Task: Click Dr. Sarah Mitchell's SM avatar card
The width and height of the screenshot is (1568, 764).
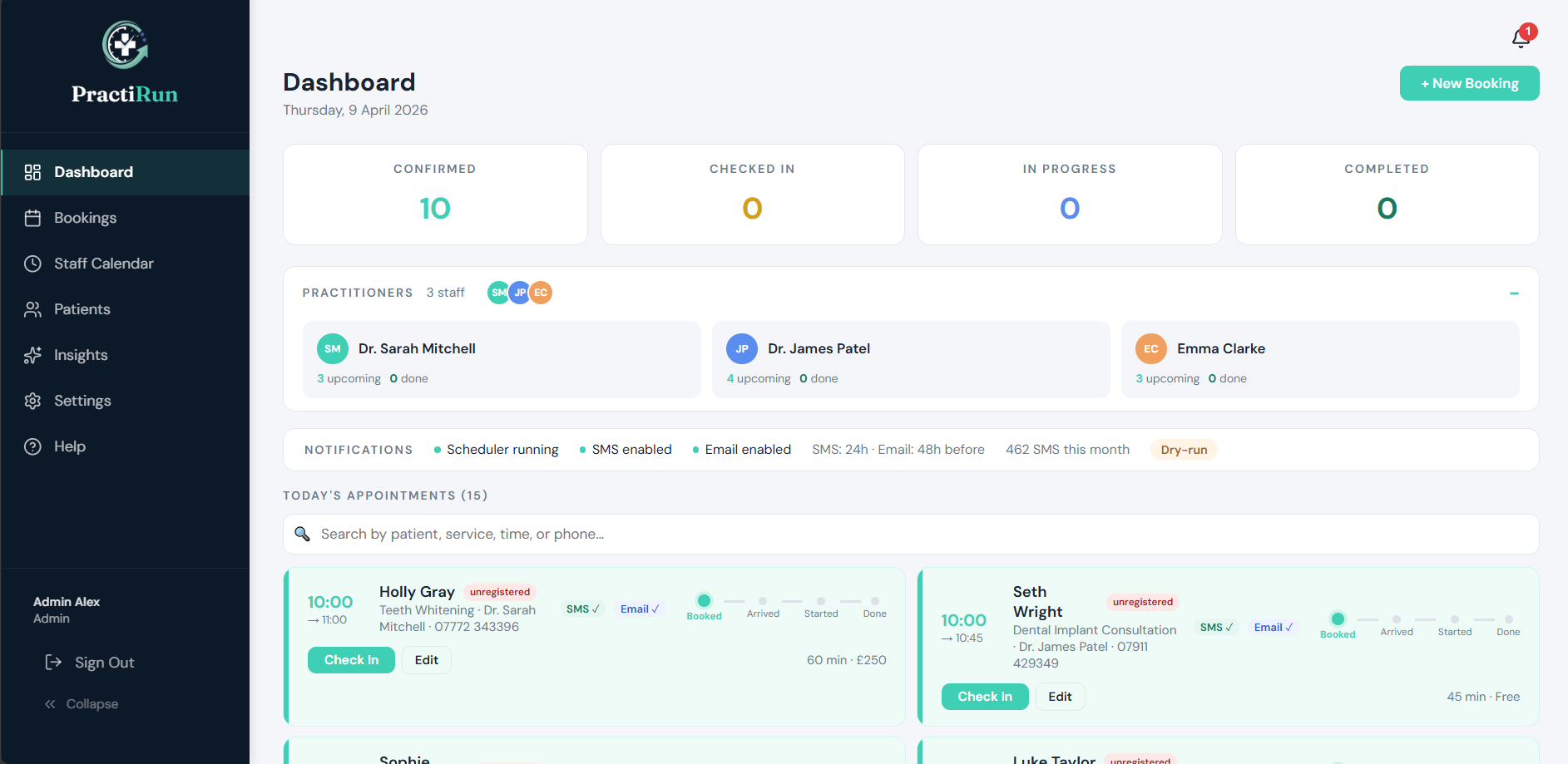Action: point(333,349)
